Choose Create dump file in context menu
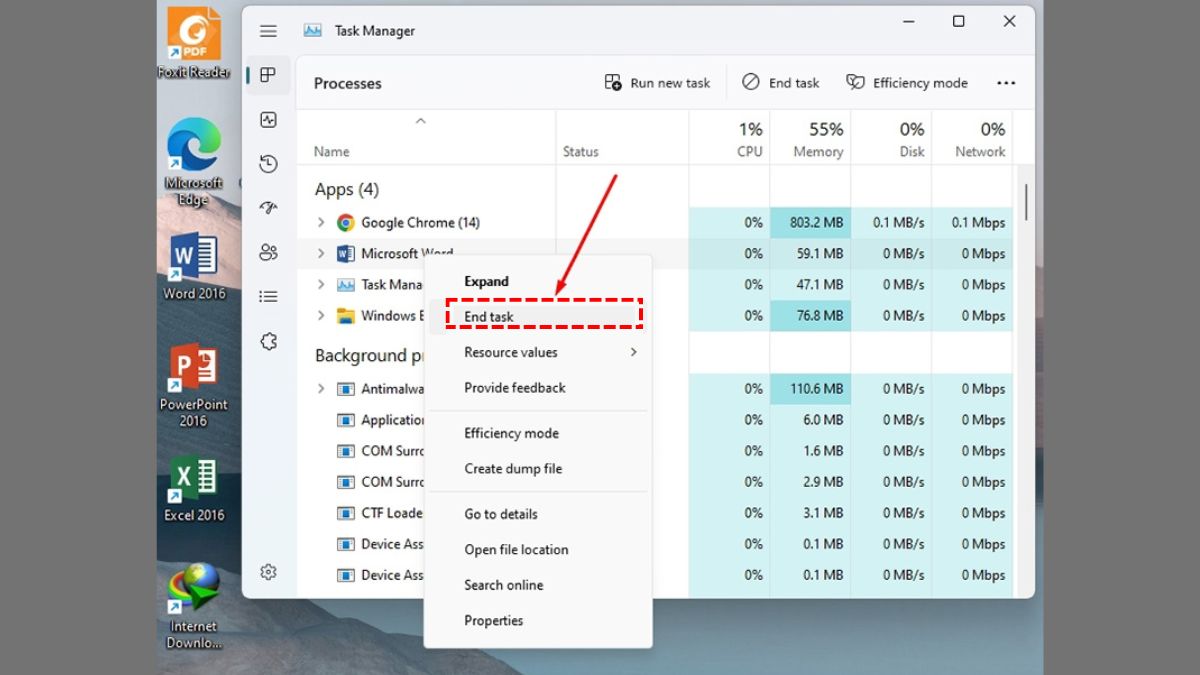Image resolution: width=1200 pixels, height=675 pixels. pyautogui.click(x=538, y=469)
